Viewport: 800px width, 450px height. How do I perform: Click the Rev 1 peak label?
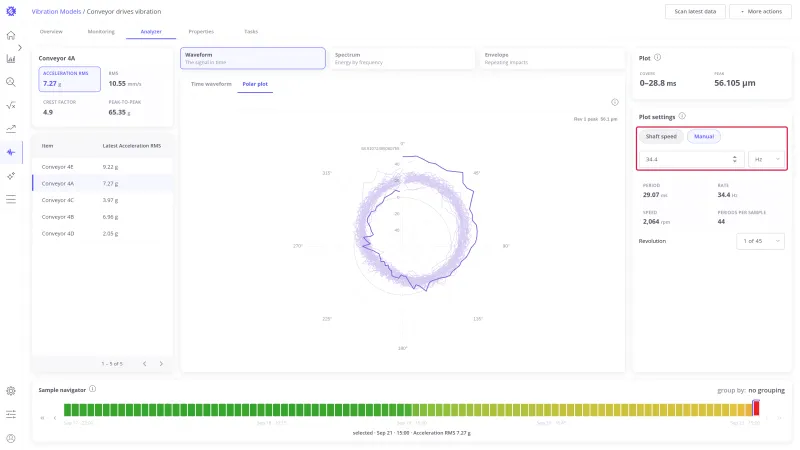coord(595,119)
